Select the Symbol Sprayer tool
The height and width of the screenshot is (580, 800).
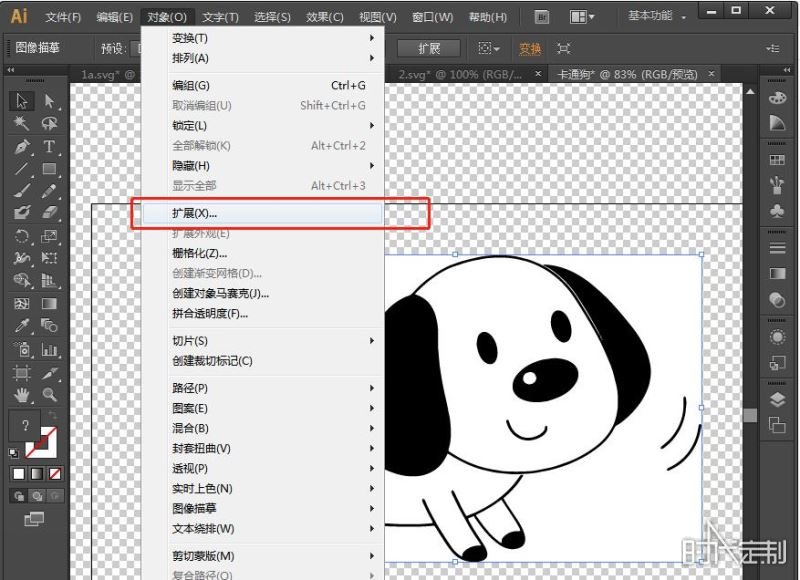[x=21, y=349]
